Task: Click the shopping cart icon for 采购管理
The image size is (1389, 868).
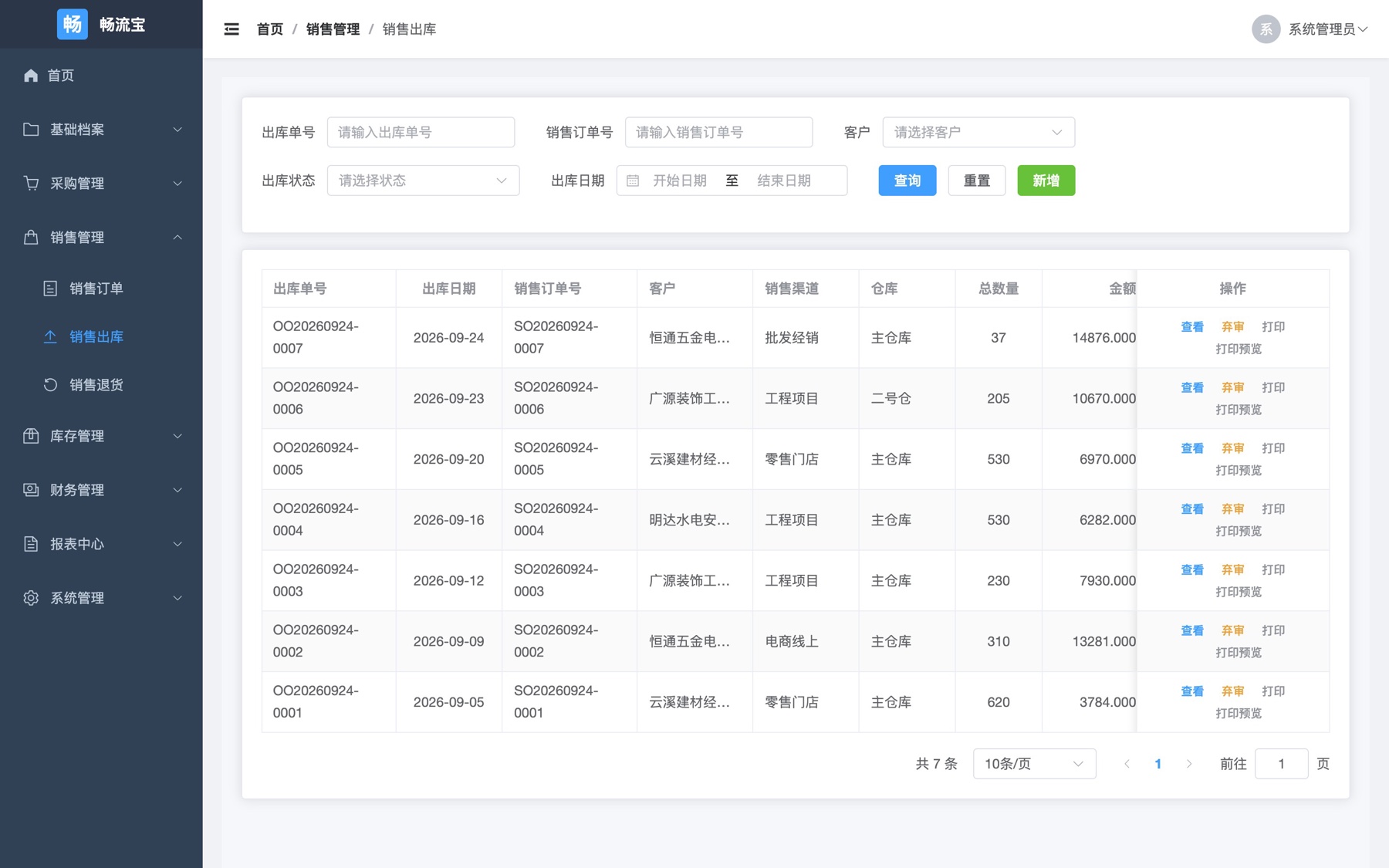Action: click(31, 183)
